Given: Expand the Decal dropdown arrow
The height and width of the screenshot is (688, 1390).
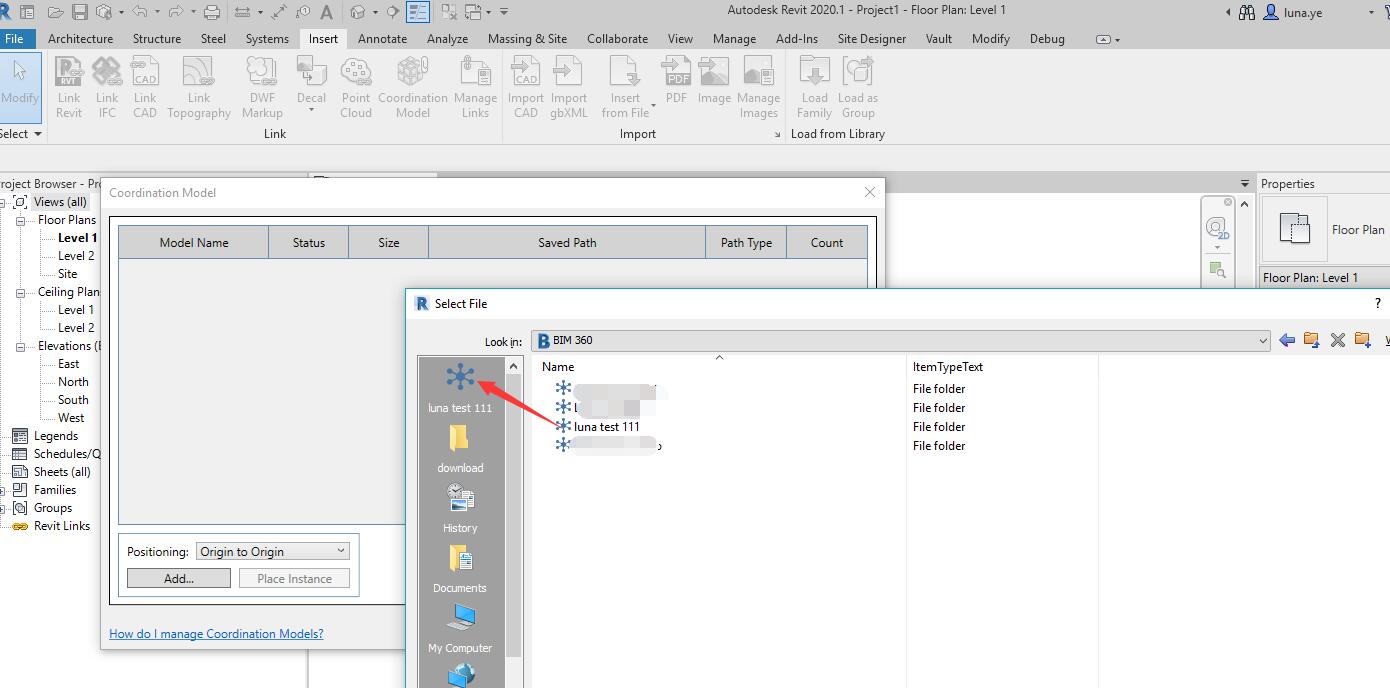Looking at the screenshot, I should [x=311, y=110].
